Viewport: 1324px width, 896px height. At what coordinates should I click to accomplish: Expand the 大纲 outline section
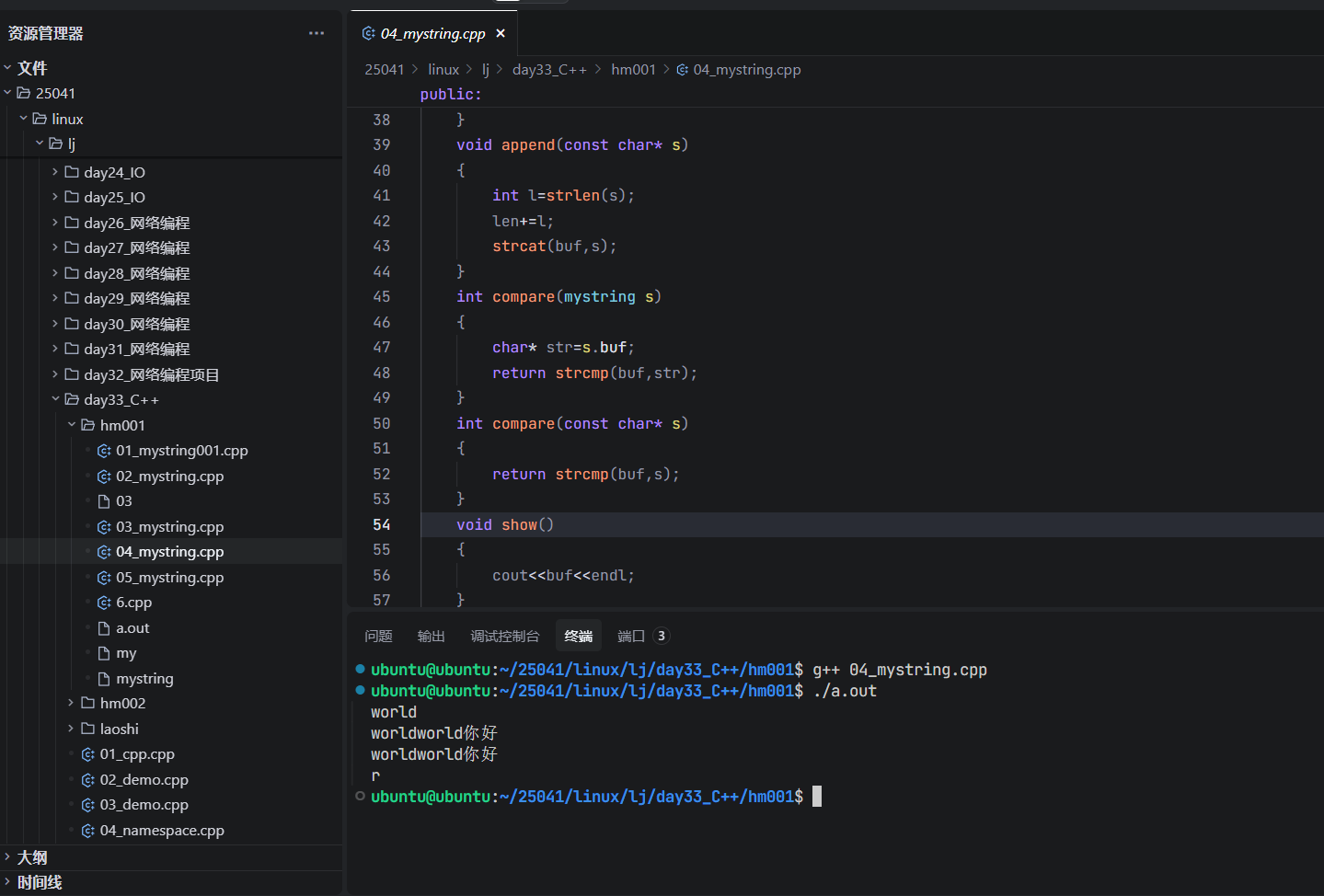[x=7, y=857]
